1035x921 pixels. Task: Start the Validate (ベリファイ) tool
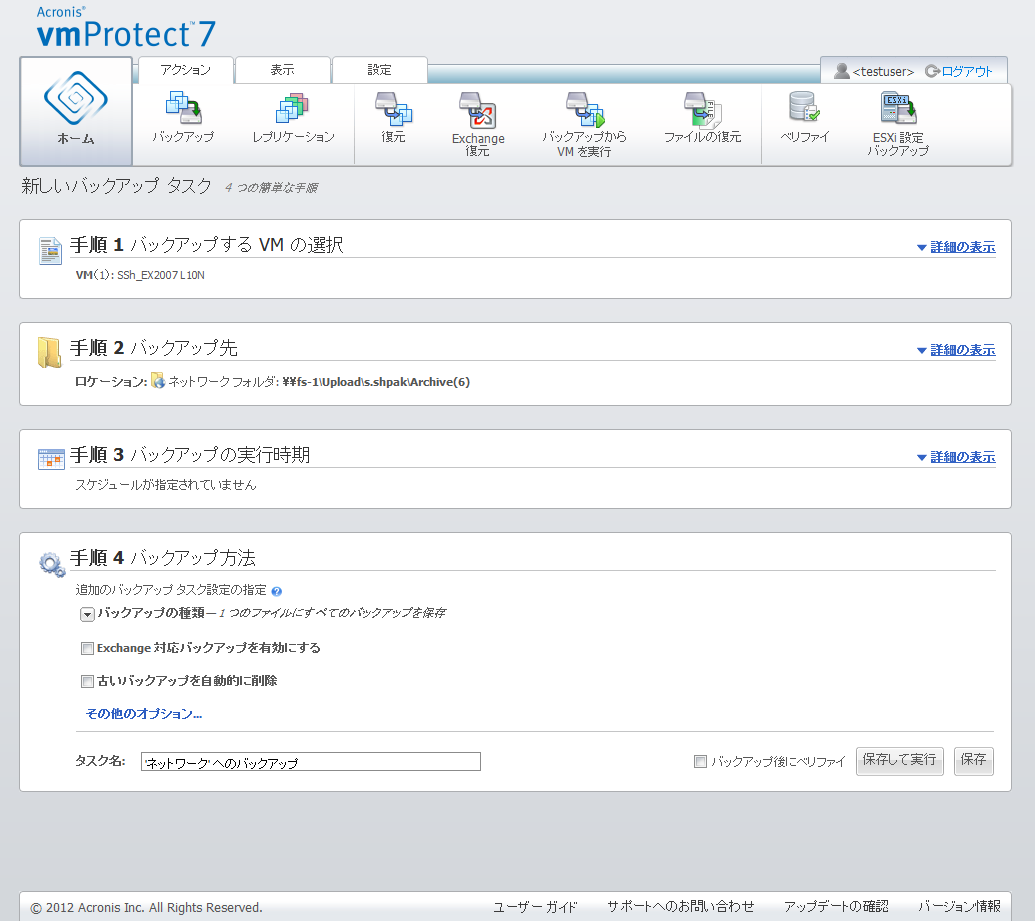[x=805, y=109]
